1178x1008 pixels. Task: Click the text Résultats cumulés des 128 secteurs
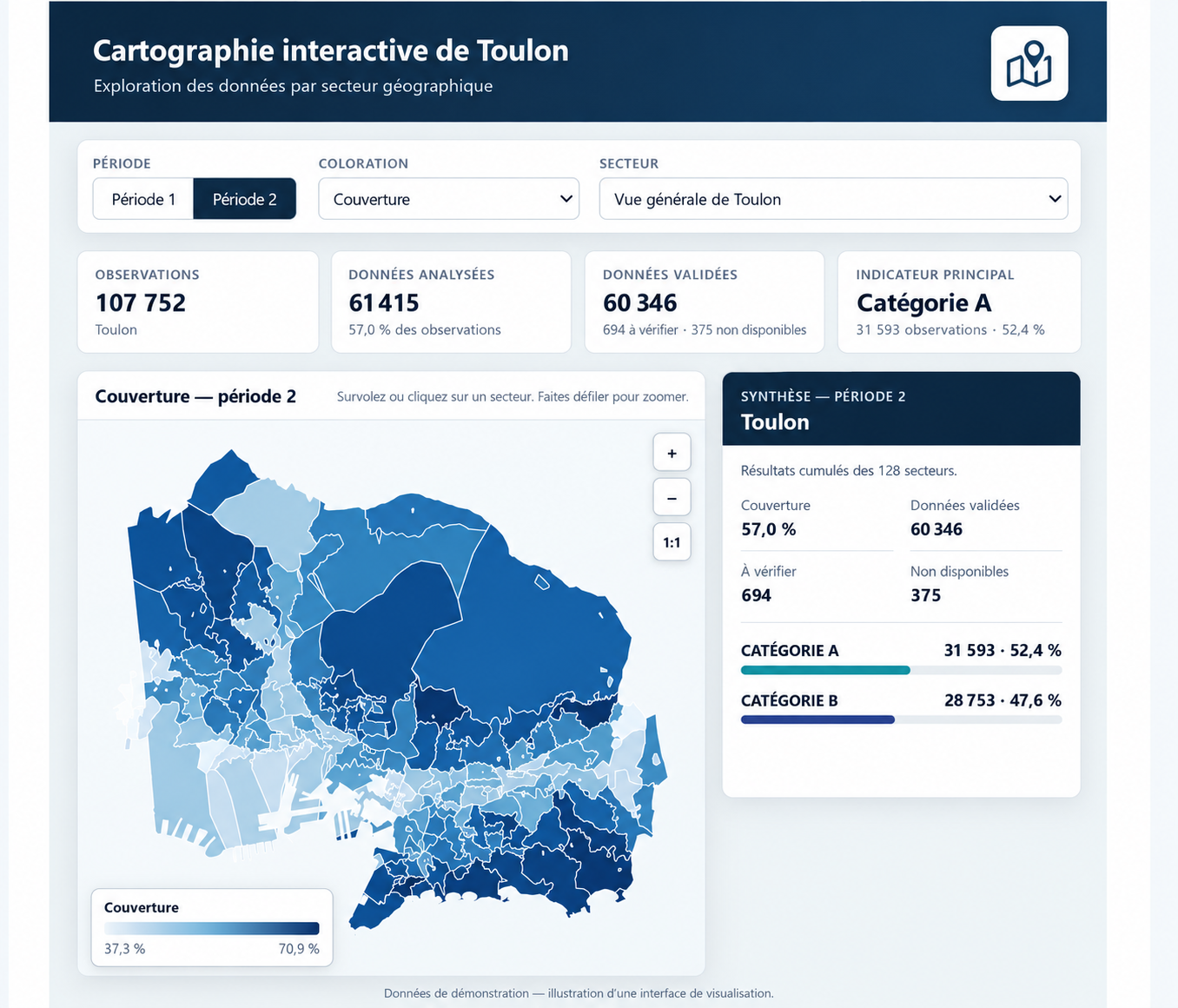click(849, 471)
